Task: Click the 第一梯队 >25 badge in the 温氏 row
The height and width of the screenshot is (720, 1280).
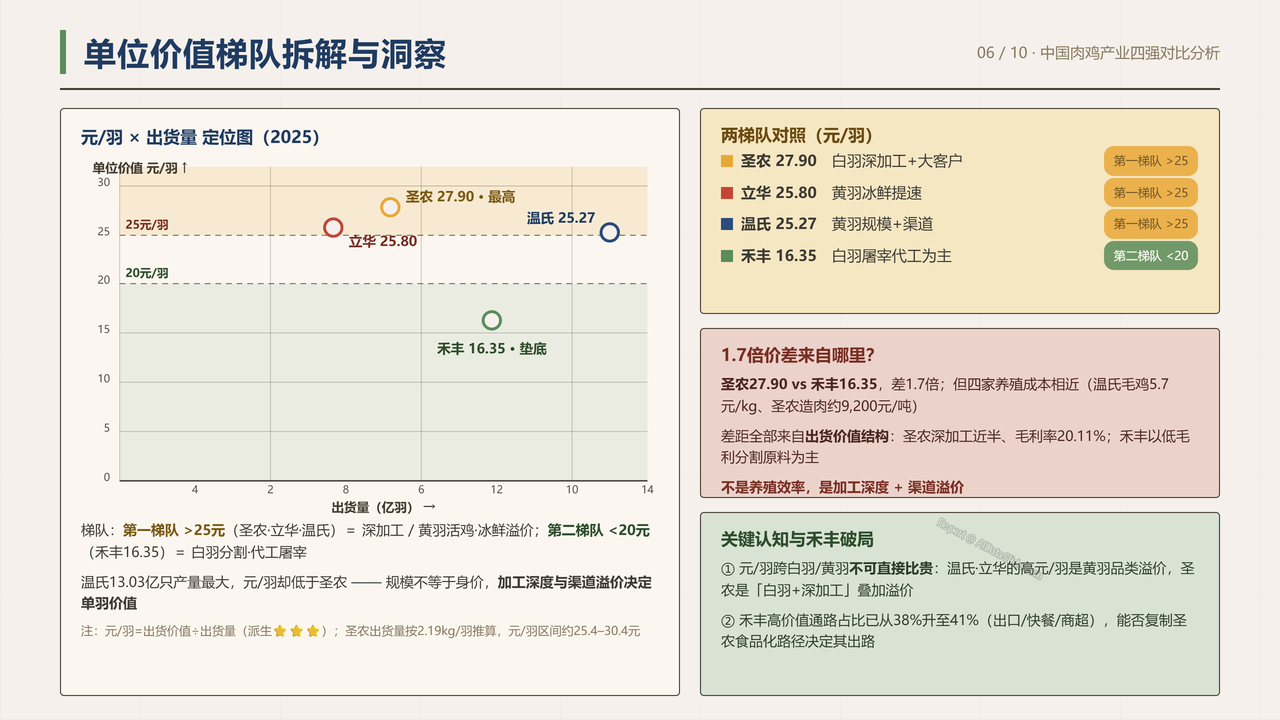Action: point(1151,224)
